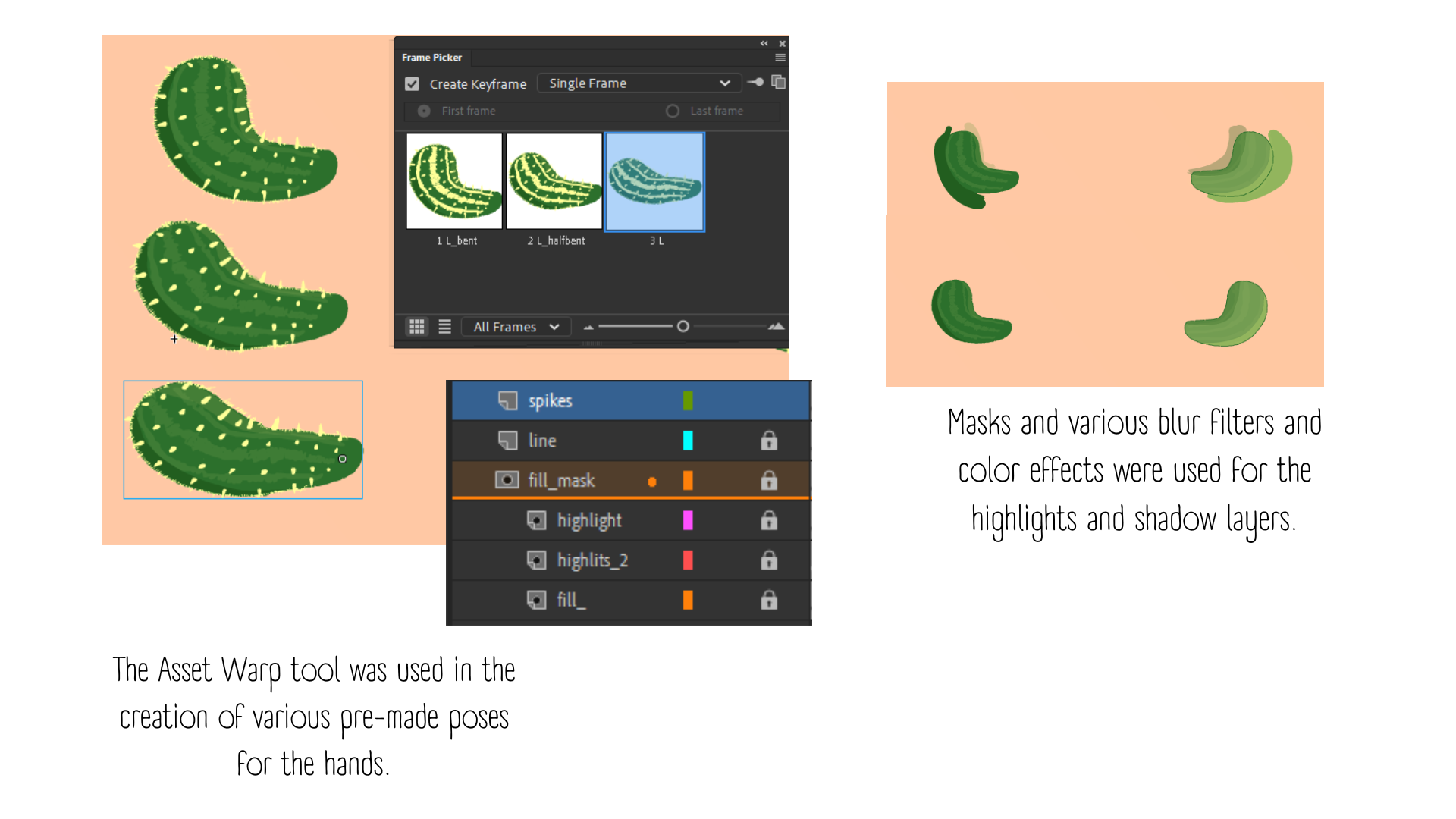Click the Frame Picker tab
1456x819 pixels.
tap(432, 58)
